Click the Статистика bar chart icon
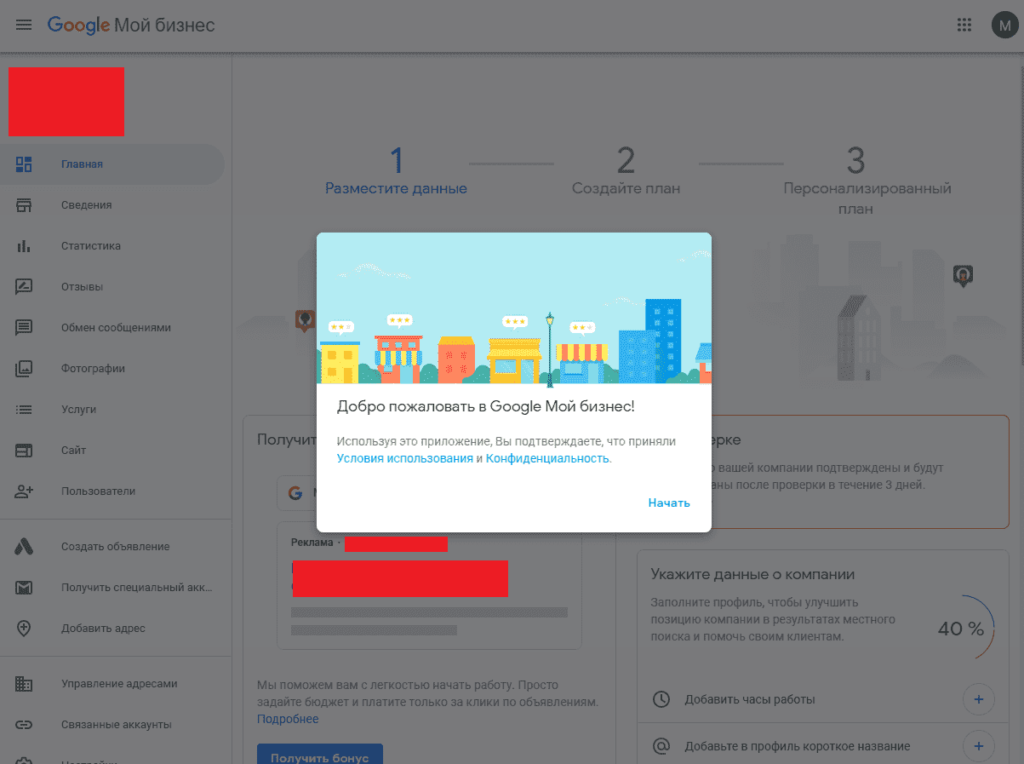 point(24,246)
